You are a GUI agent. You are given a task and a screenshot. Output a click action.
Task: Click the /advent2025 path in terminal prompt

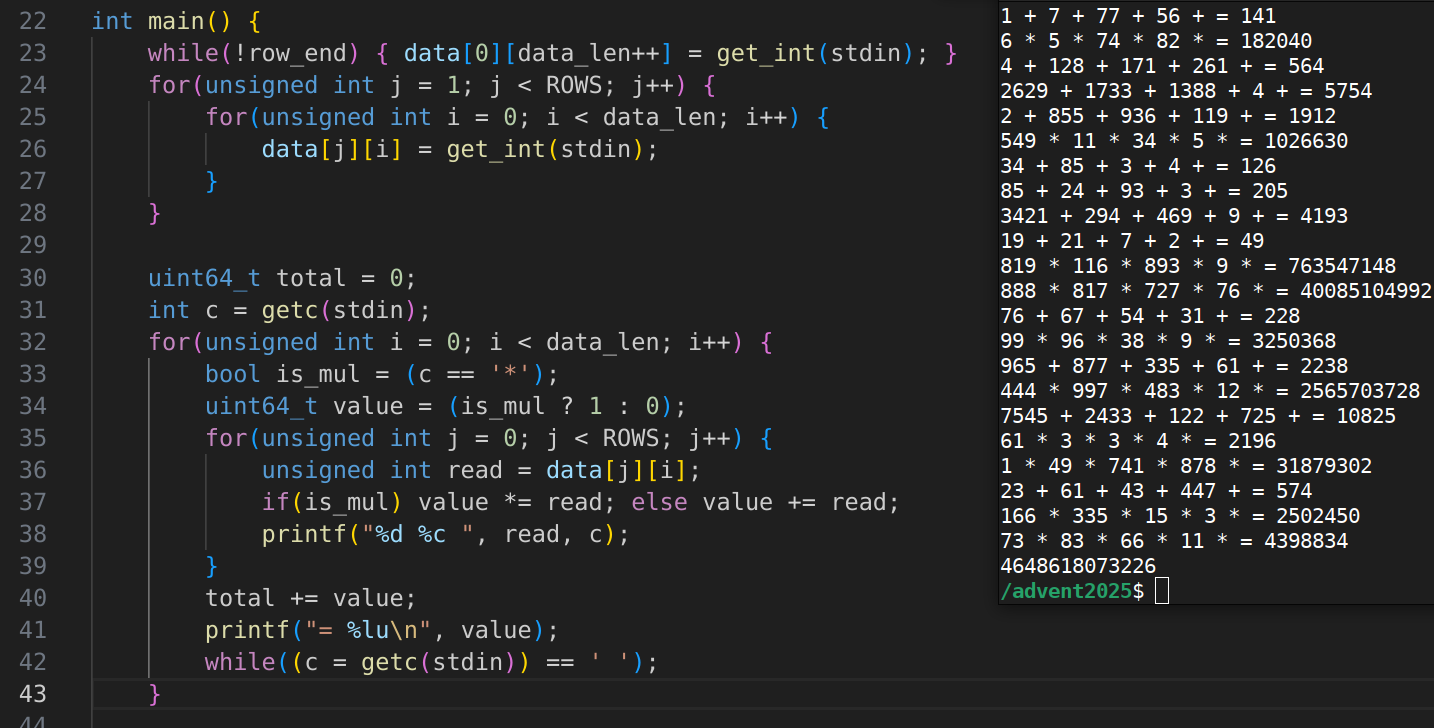pos(1066,591)
